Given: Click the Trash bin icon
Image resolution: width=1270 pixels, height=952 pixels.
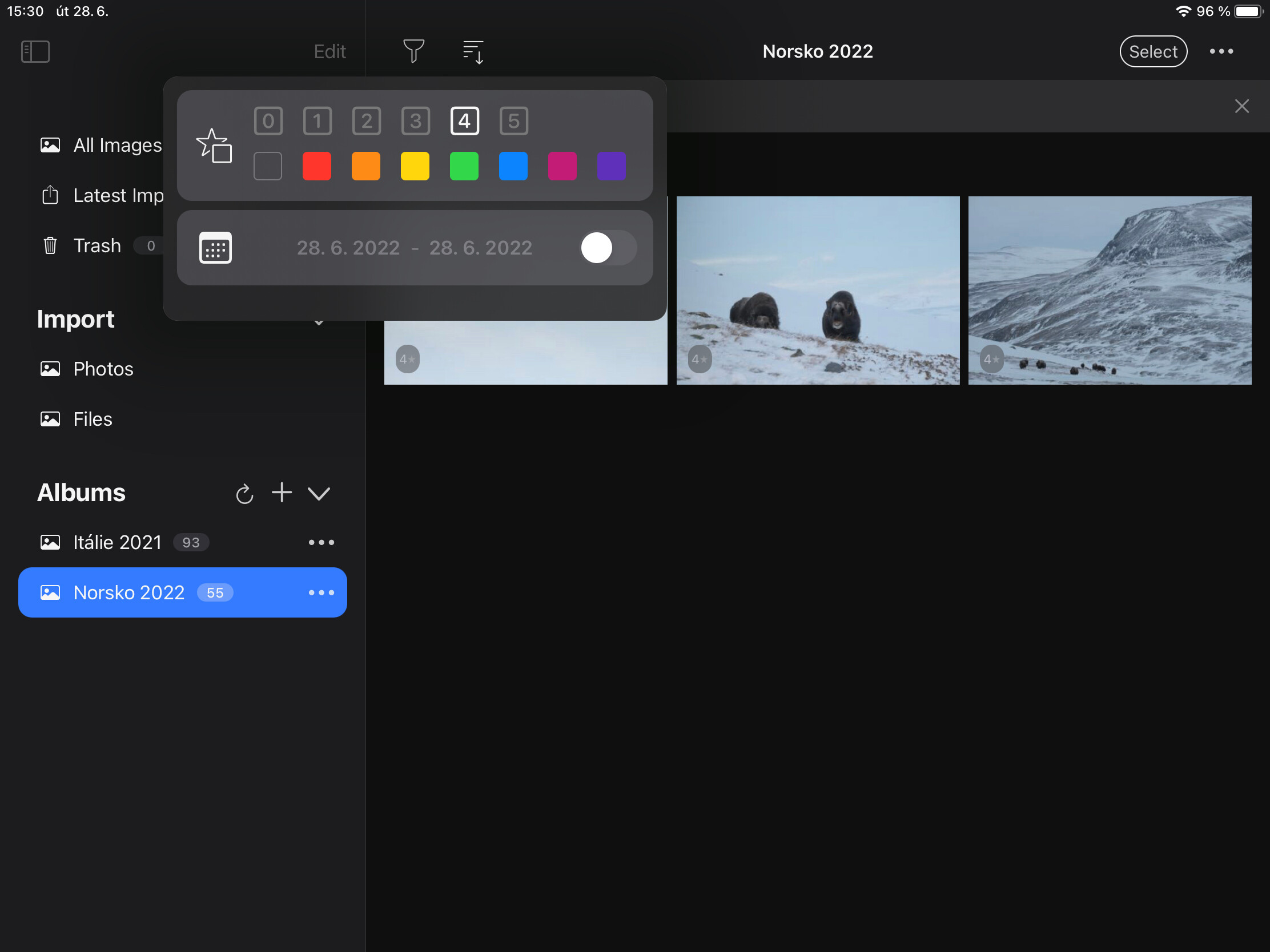Looking at the screenshot, I should pyautogui.click(x=50, y=245).
